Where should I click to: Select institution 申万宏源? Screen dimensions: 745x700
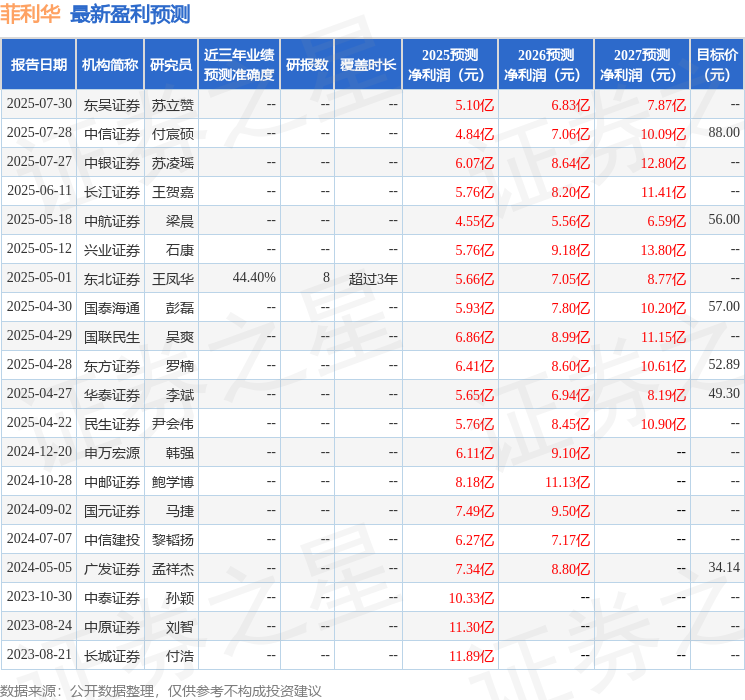[x=112, y=453]
